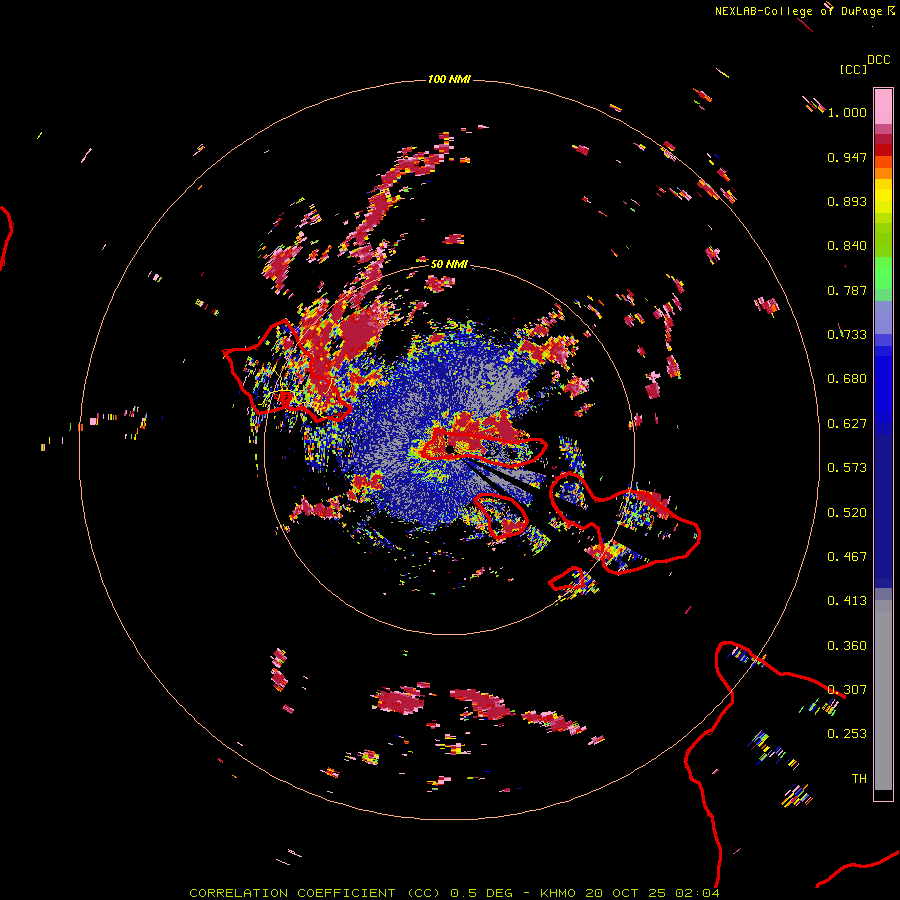900x900 pixels.
Task: Click the [CC] units label
Action: (x=853, y=69)
